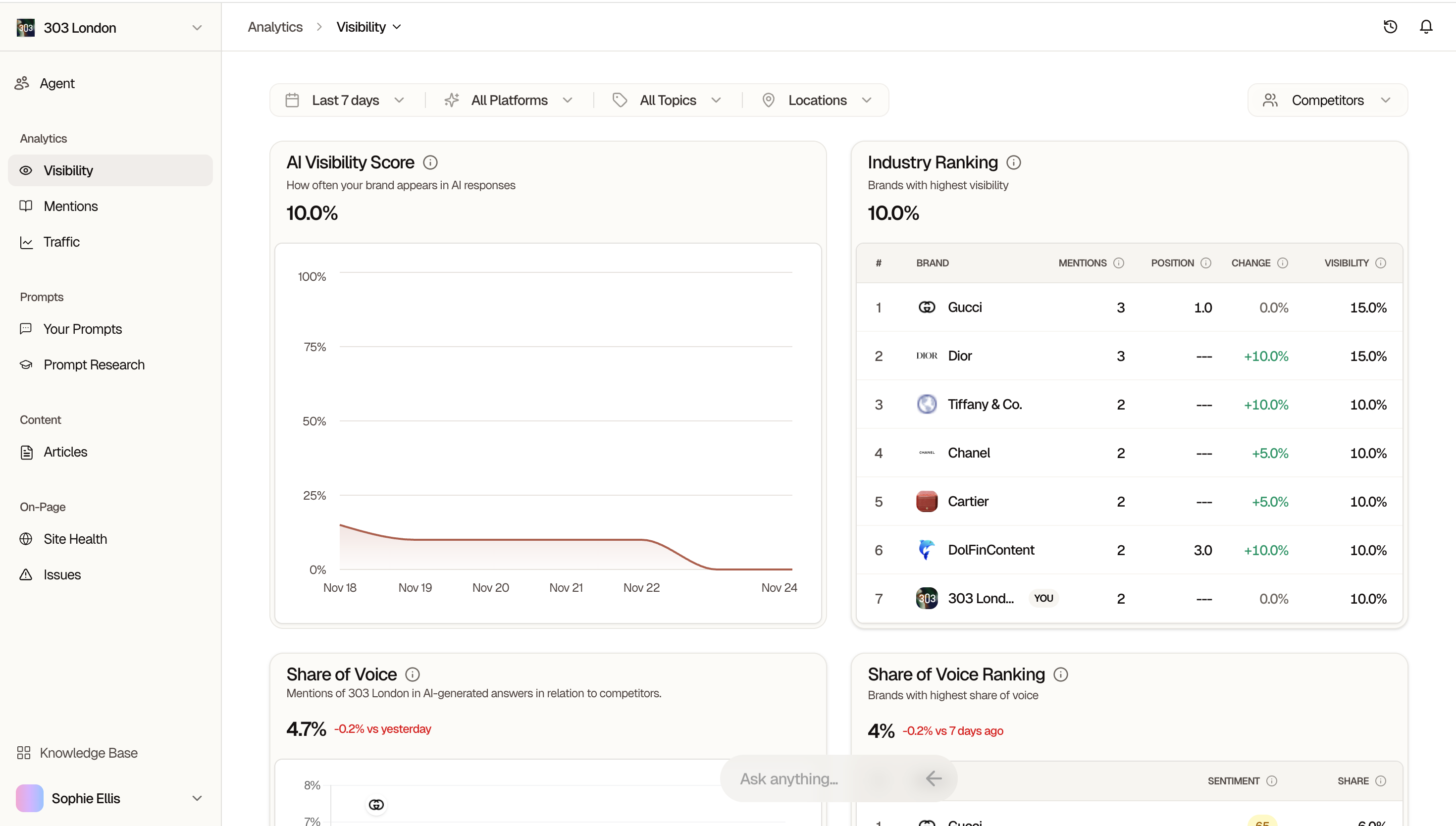Click Share of Voice info icon
Screen dimensions: 1456x826
tap(413, 674)
